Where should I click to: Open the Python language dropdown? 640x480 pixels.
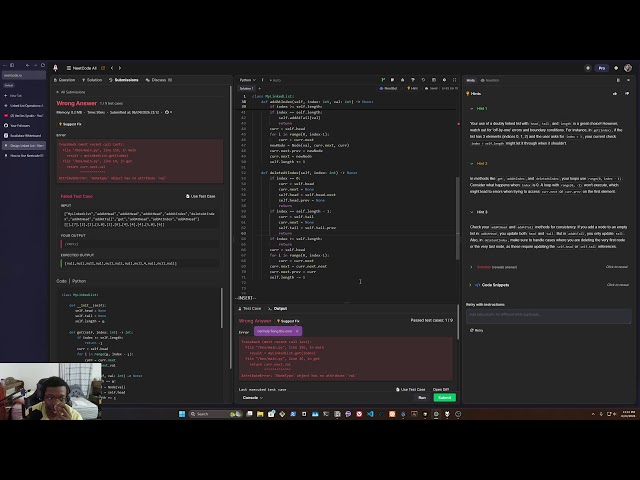point(247,80)
